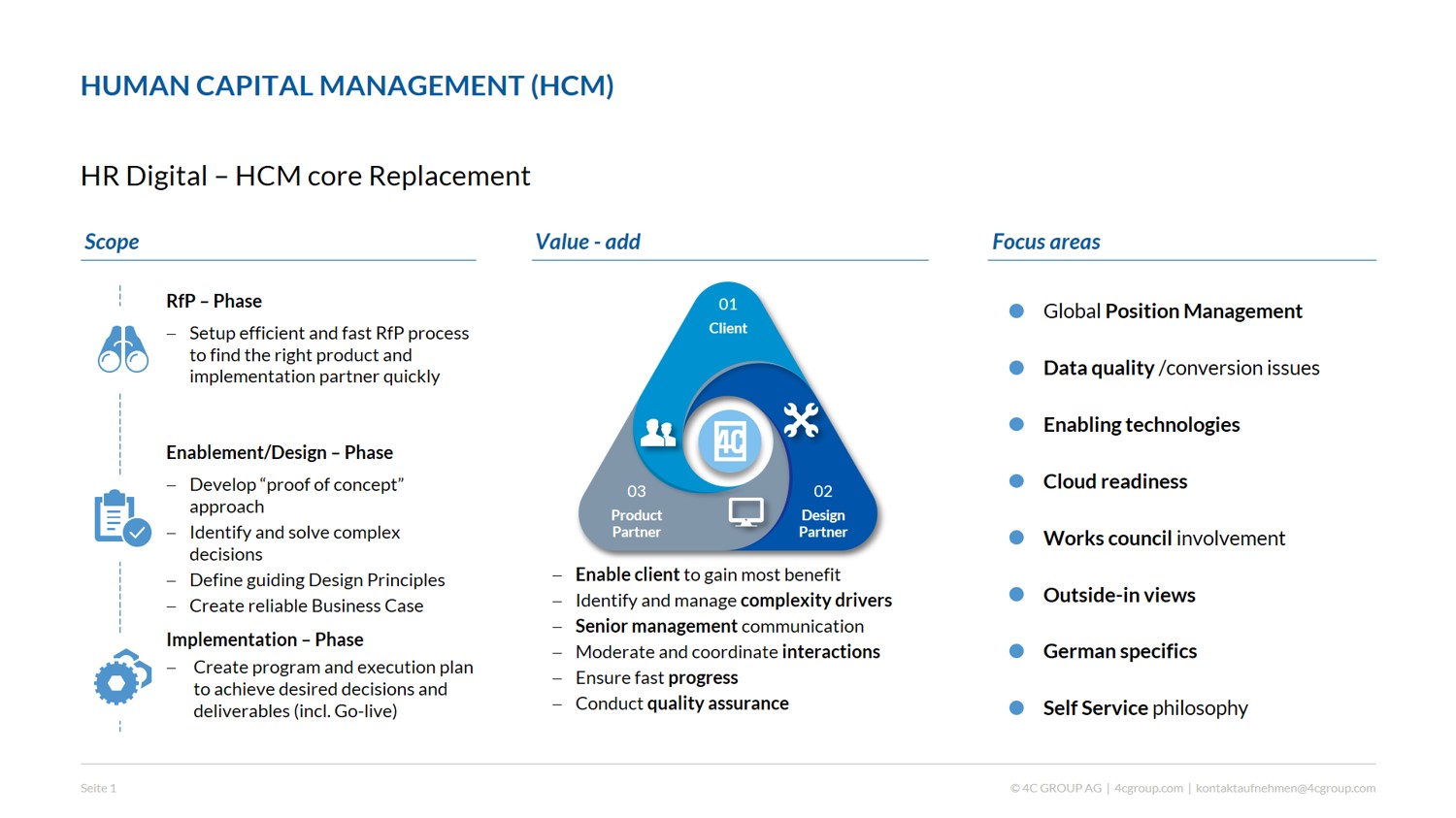Click the people icon in the triangle diagram
The image size is (1456, 818).
point(658,432)
